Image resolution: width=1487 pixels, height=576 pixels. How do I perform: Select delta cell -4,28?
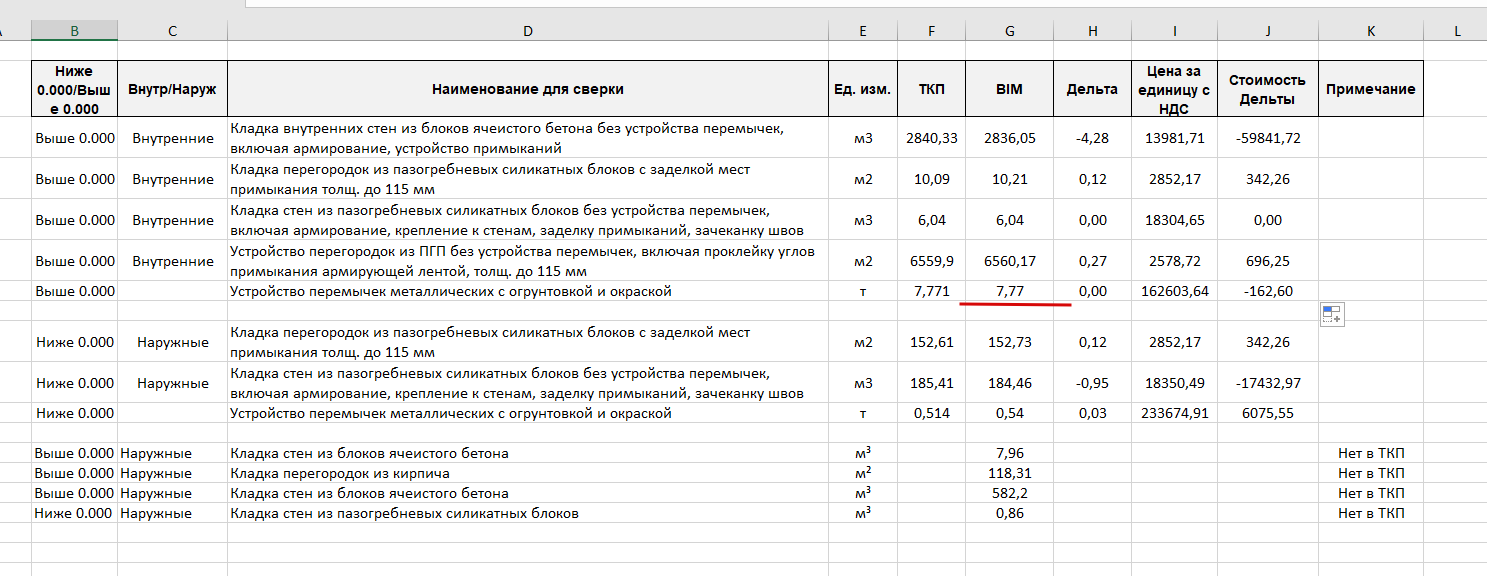pyautogui.click(x=1093, y=138)
